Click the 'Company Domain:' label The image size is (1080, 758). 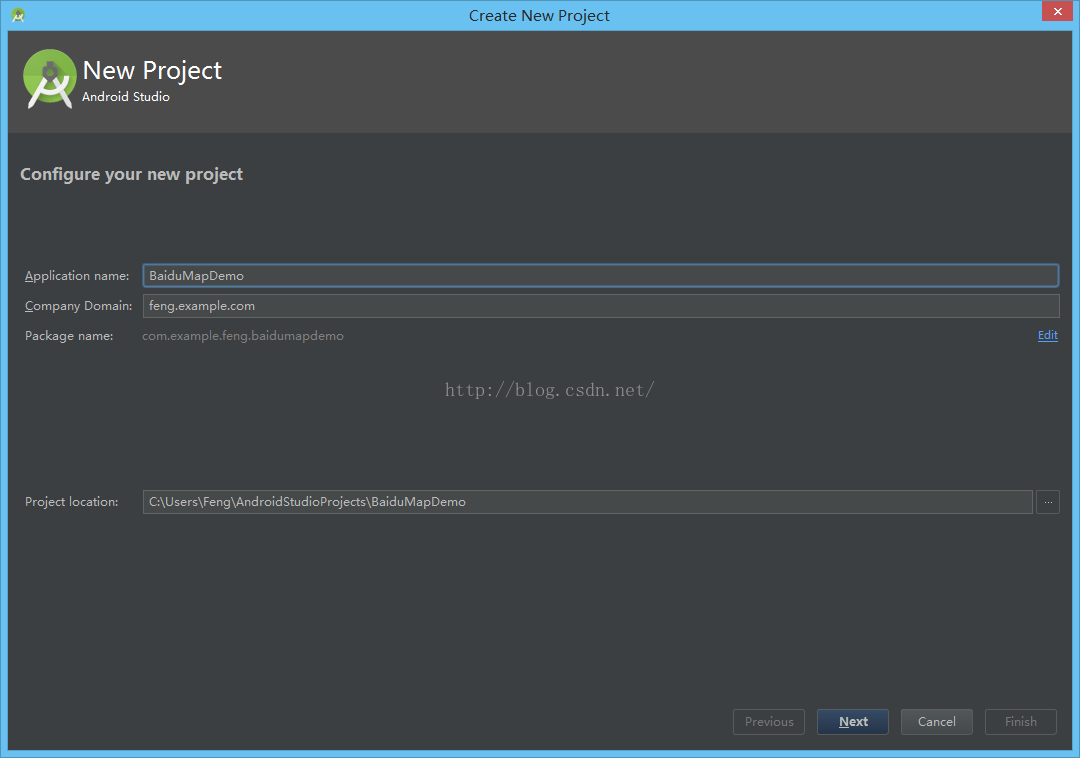(x=79, y=306)
